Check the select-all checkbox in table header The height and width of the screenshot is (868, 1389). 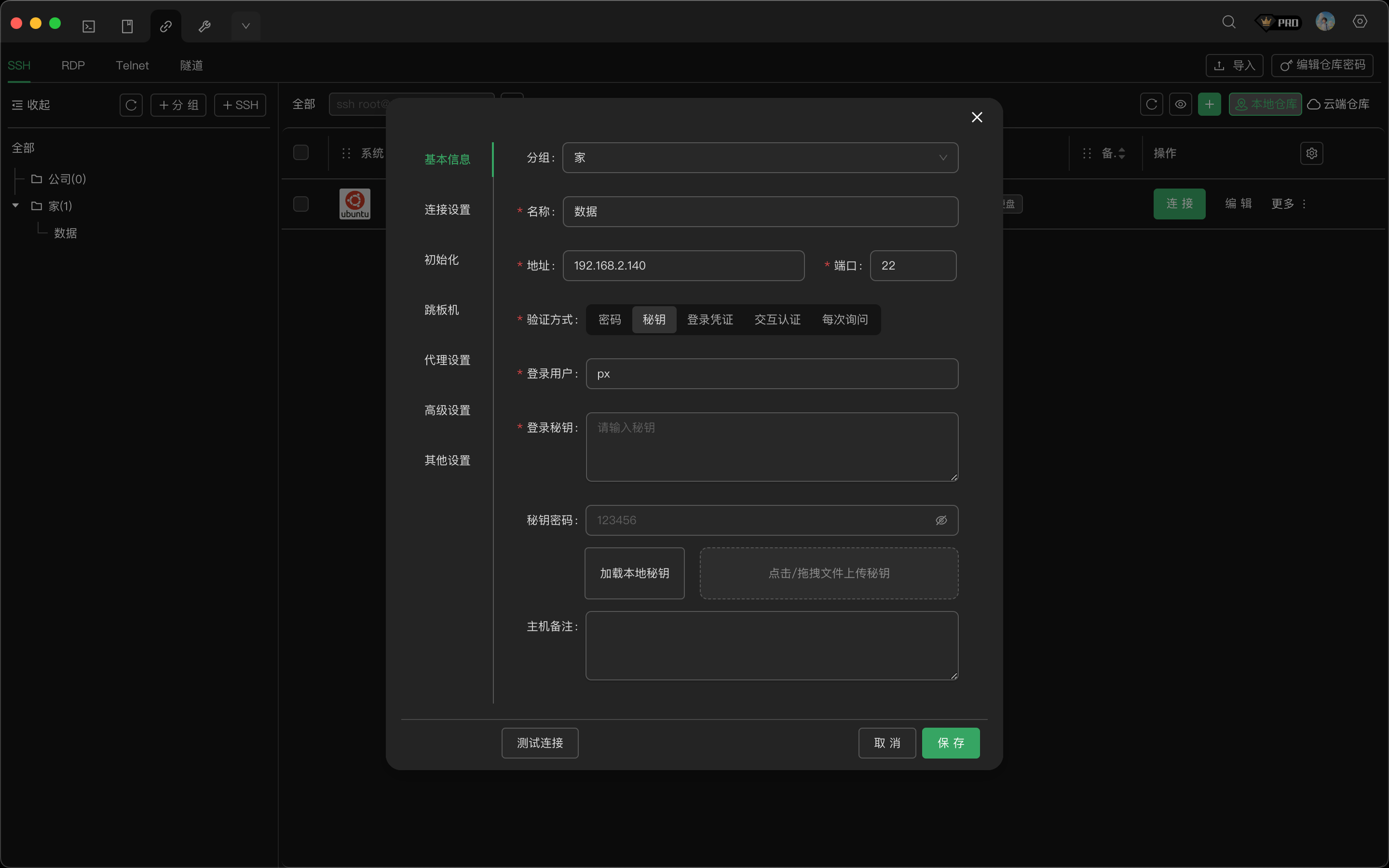pyautogui.click(x=301, y=153)
